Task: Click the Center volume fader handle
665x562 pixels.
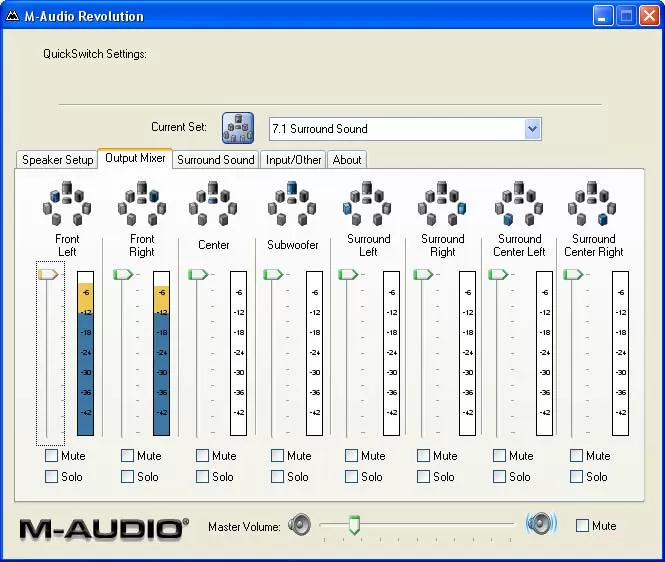Action: point(198,274)
